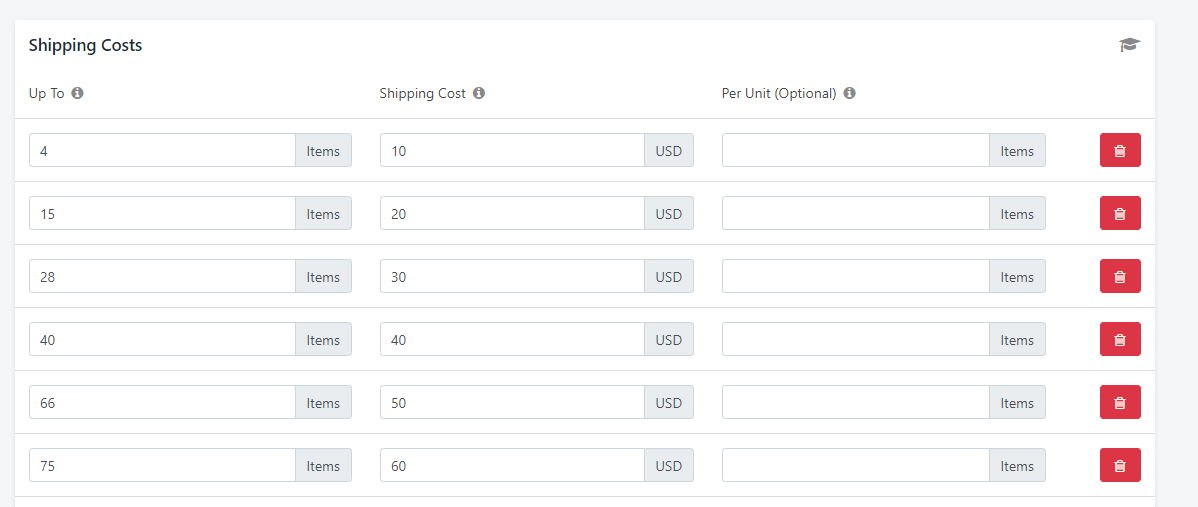Focus the Per Unit field for 75 items row
The height and width of the screenshot is (507, 1198).
[855, 466]
